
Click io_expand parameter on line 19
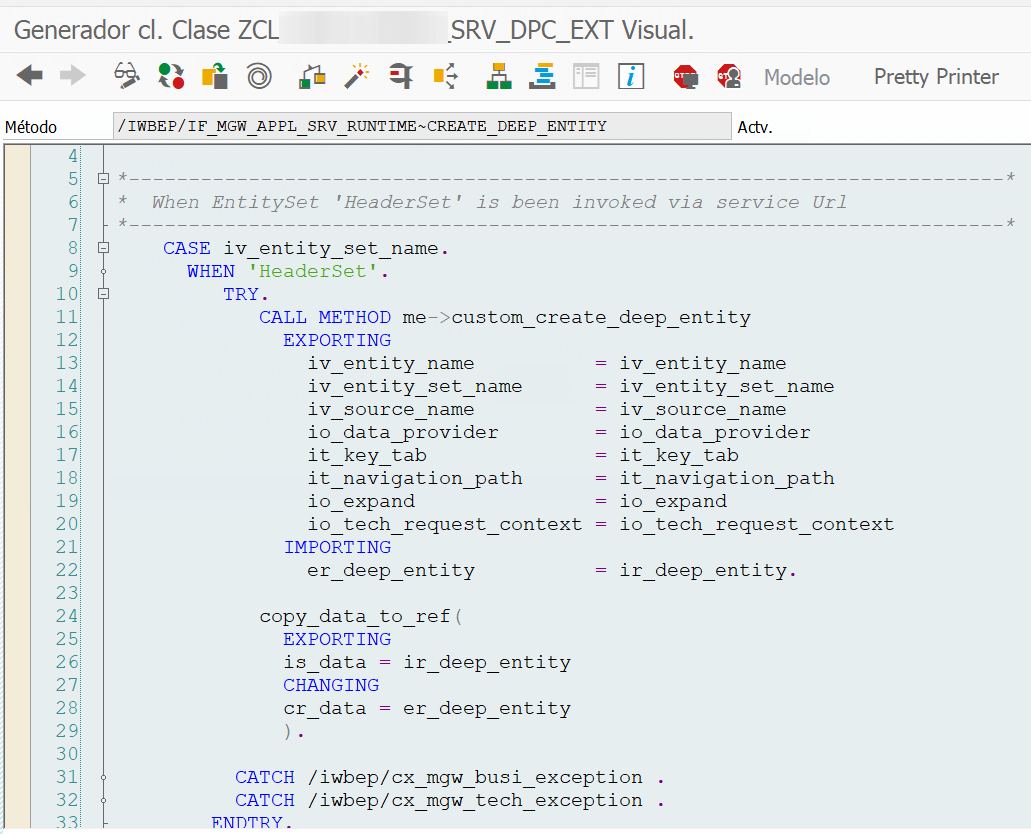pyautogui.click(x=361, y=502)
